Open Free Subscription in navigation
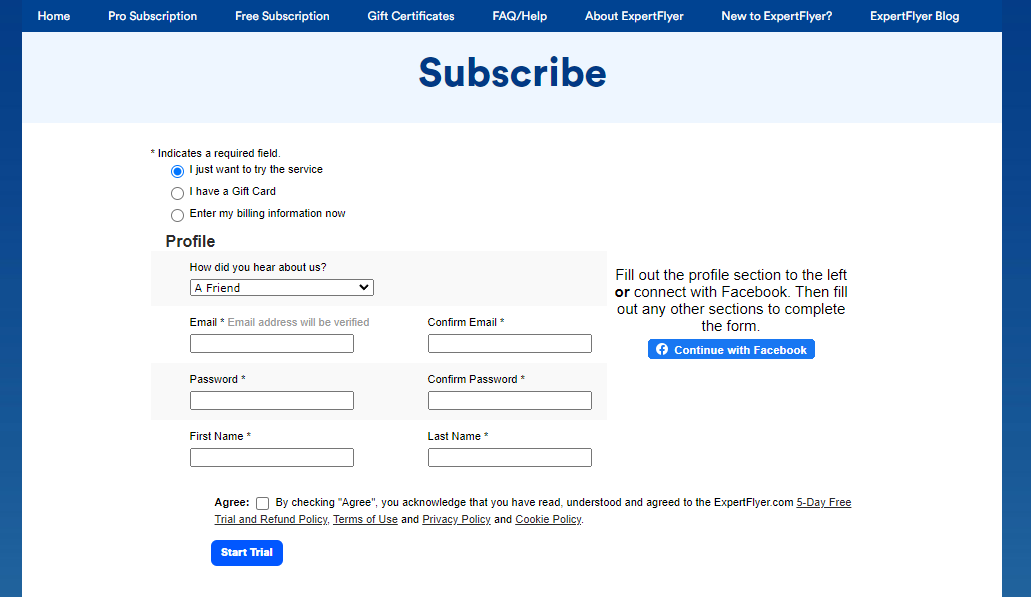Viewport: 1031px width, 597px height. (282, 16)
